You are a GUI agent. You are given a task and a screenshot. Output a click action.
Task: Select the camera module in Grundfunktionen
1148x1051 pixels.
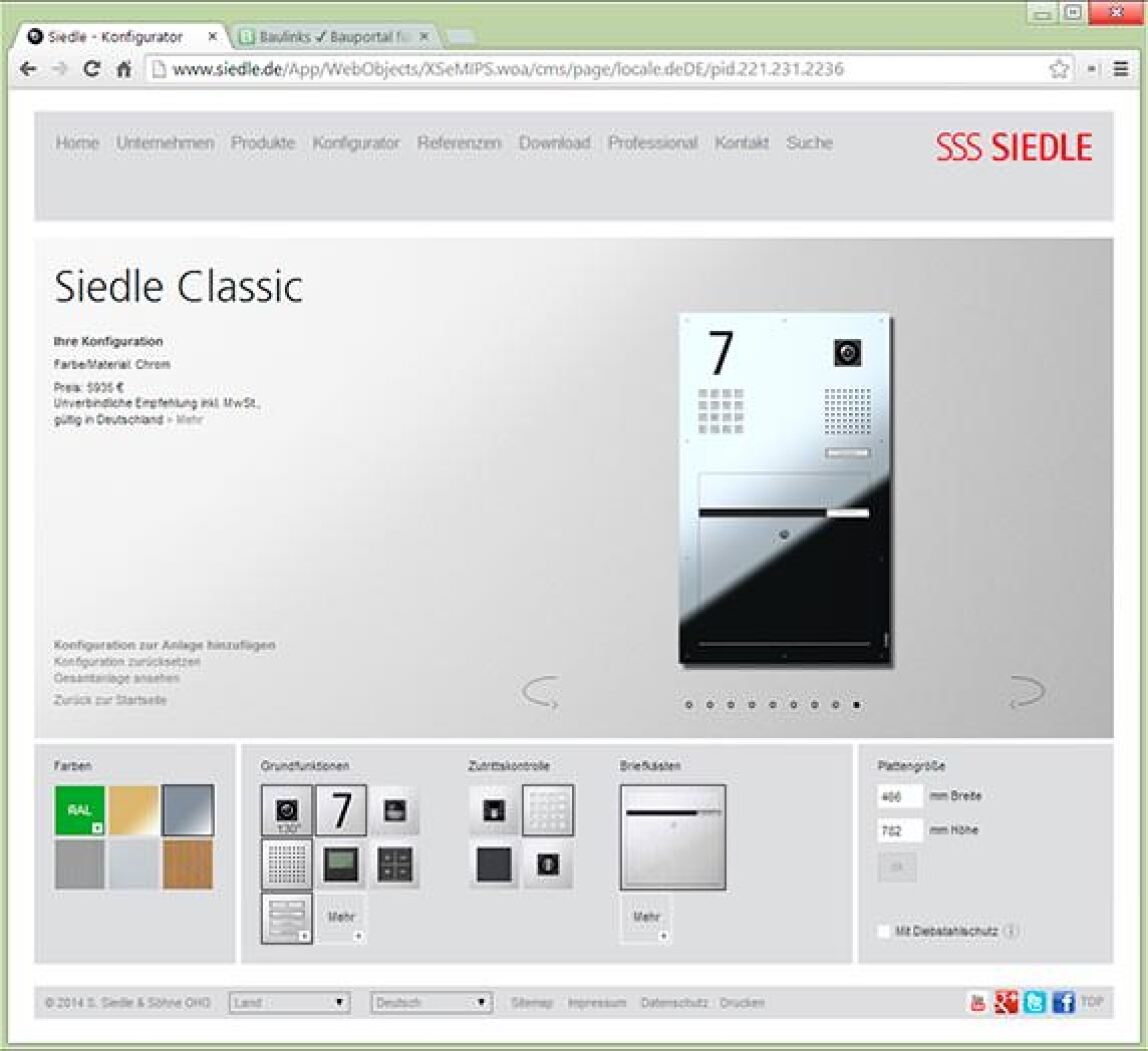[x=287, y=810]
